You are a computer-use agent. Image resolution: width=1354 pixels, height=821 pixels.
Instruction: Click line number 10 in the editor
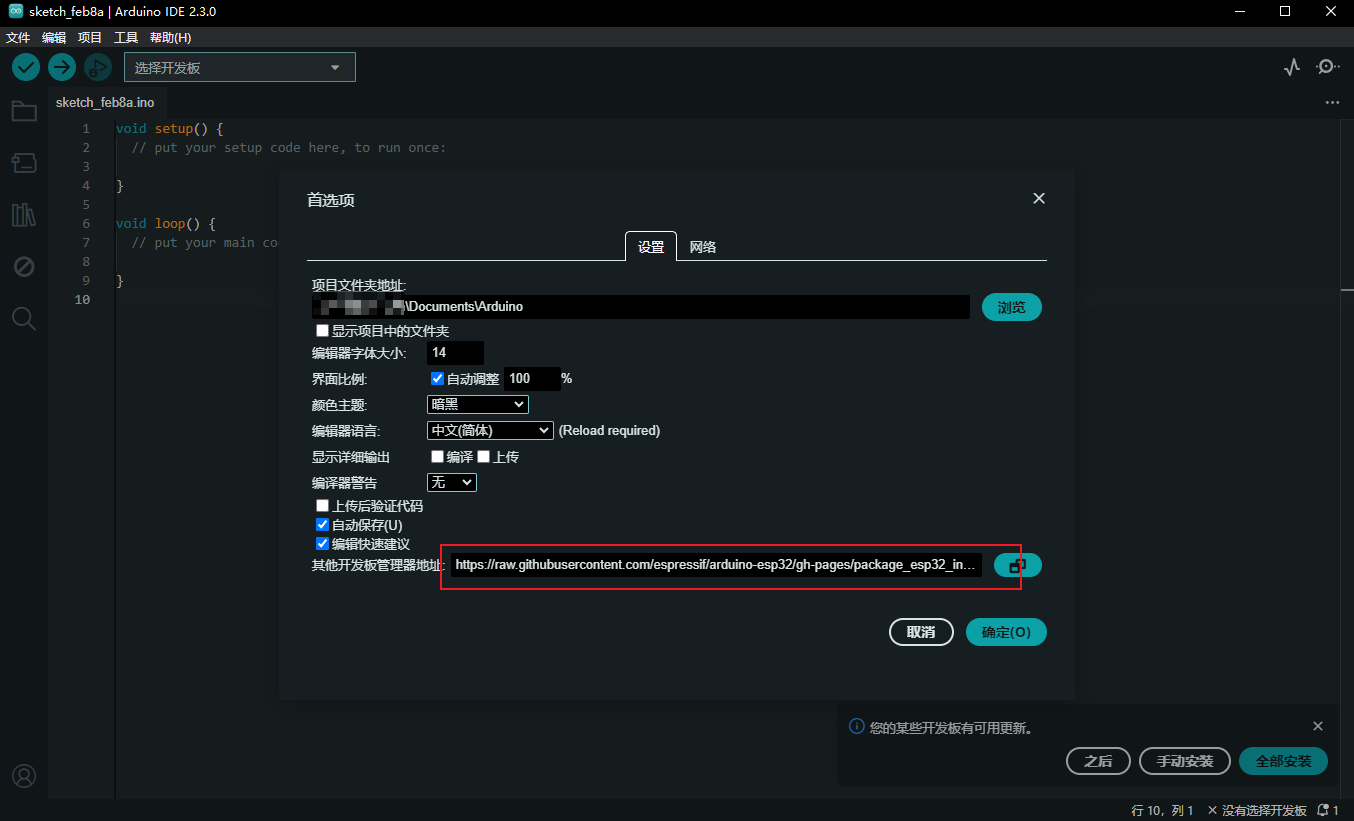[82, 300]
